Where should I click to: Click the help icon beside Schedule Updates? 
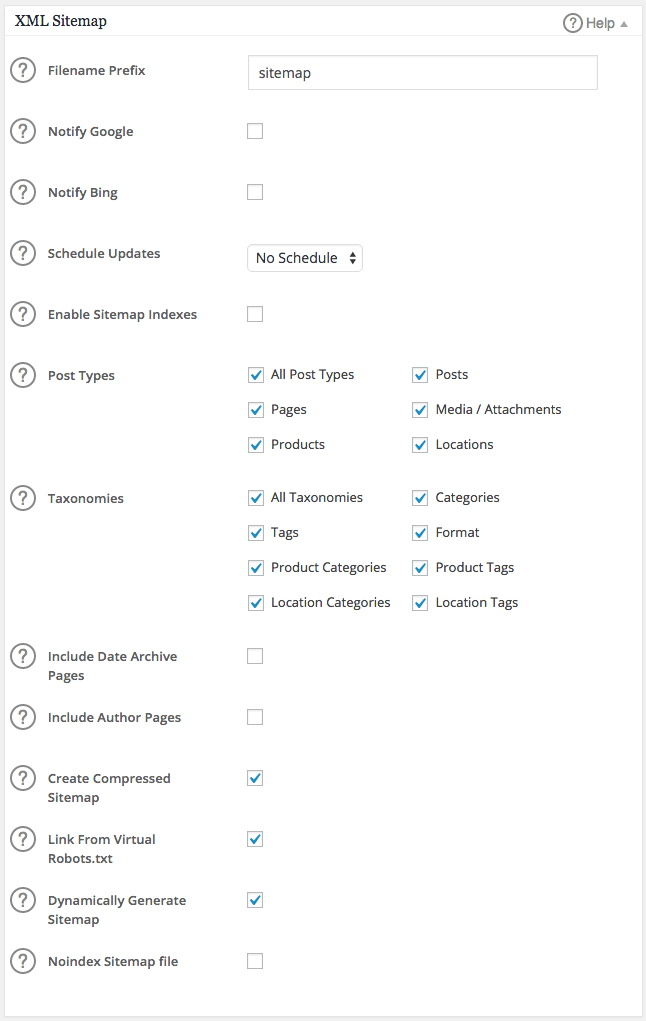pos(22,253)
